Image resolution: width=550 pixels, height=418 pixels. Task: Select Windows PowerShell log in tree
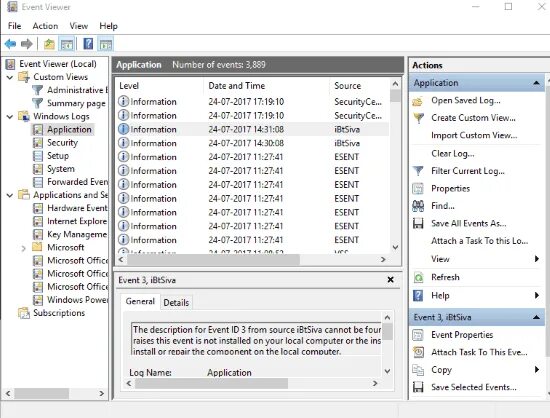pyautogui.click(x=78, y=300)
